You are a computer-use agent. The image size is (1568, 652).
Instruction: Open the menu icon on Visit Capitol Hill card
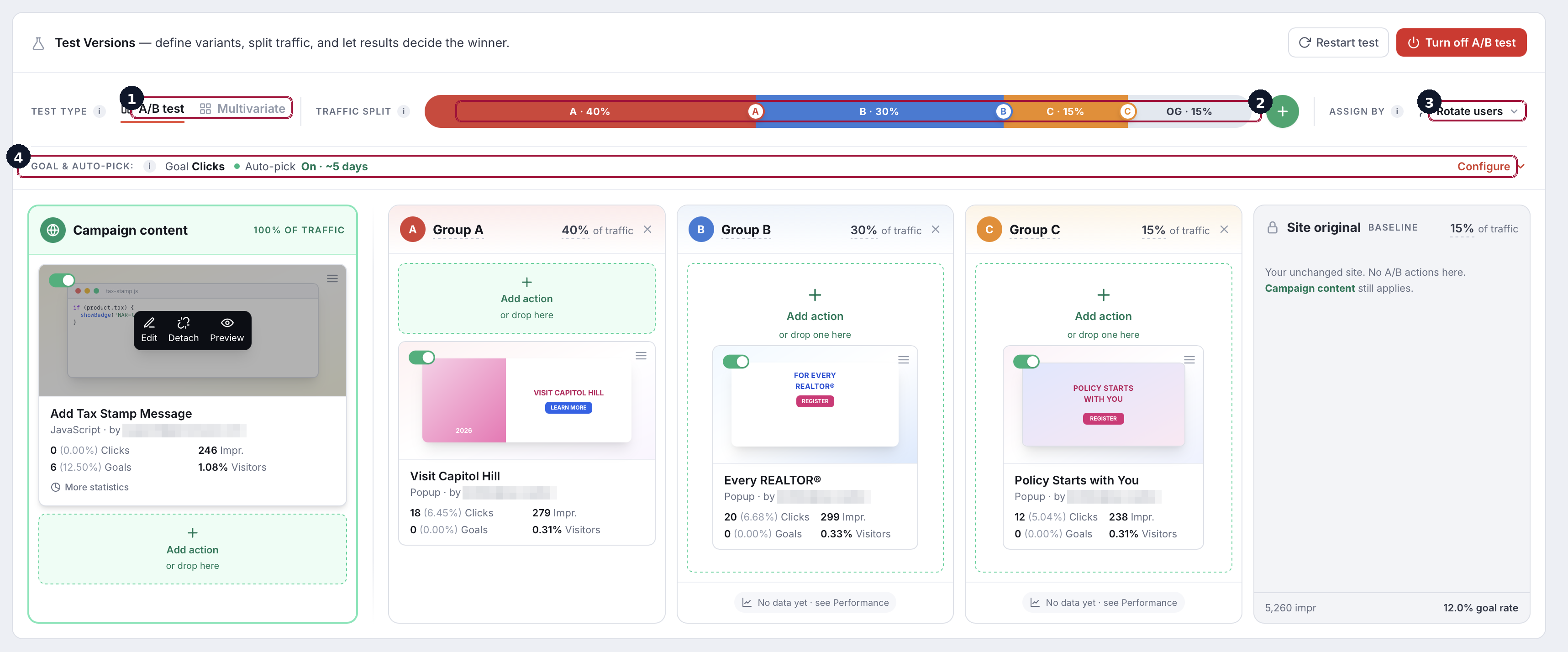click(641, 356)
